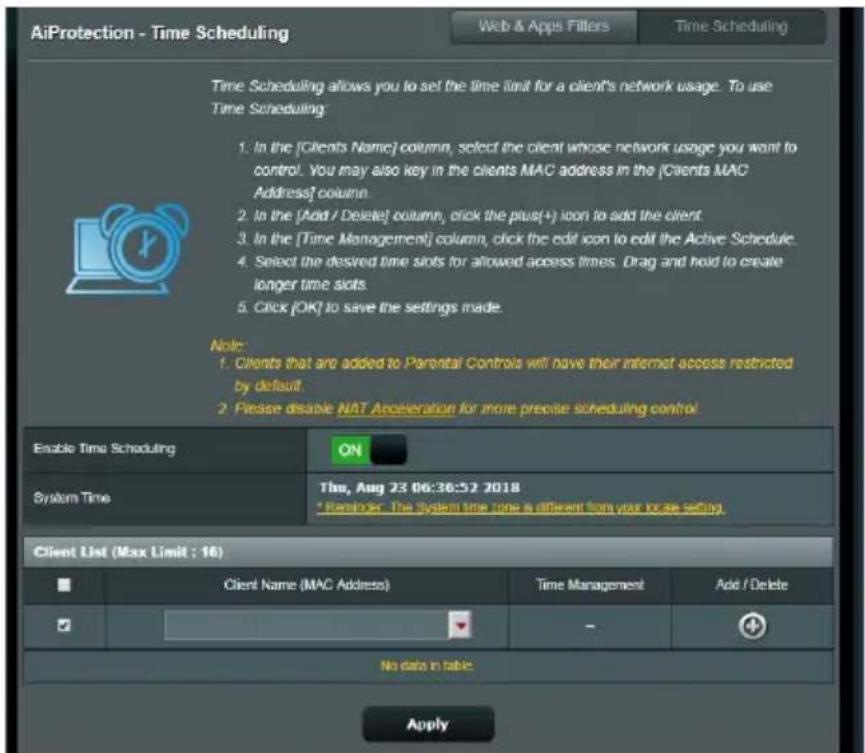Click the NAT Acceleration link
Viewport: 865px width, 753px height.
point(396,409)
